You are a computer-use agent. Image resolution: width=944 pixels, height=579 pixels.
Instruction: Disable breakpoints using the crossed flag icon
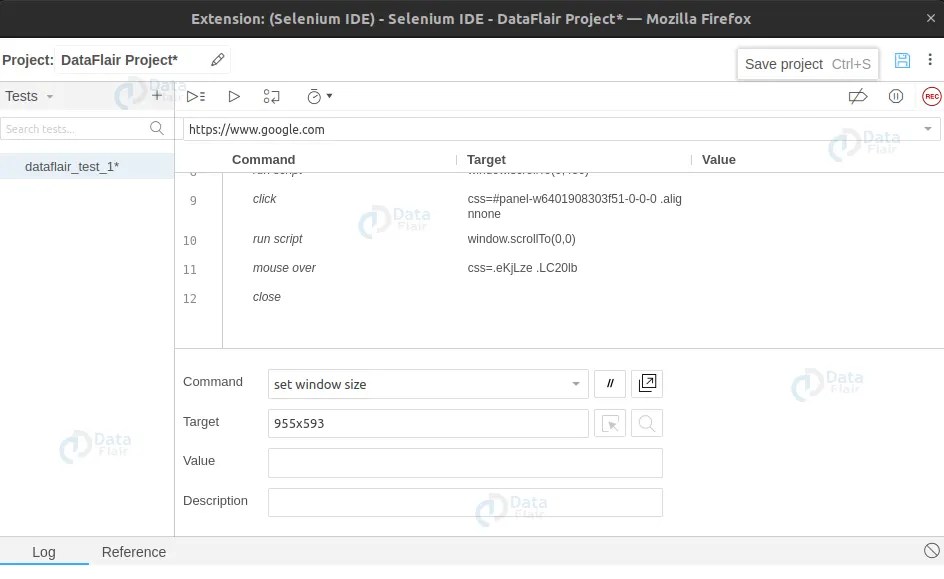click(858, 96)
